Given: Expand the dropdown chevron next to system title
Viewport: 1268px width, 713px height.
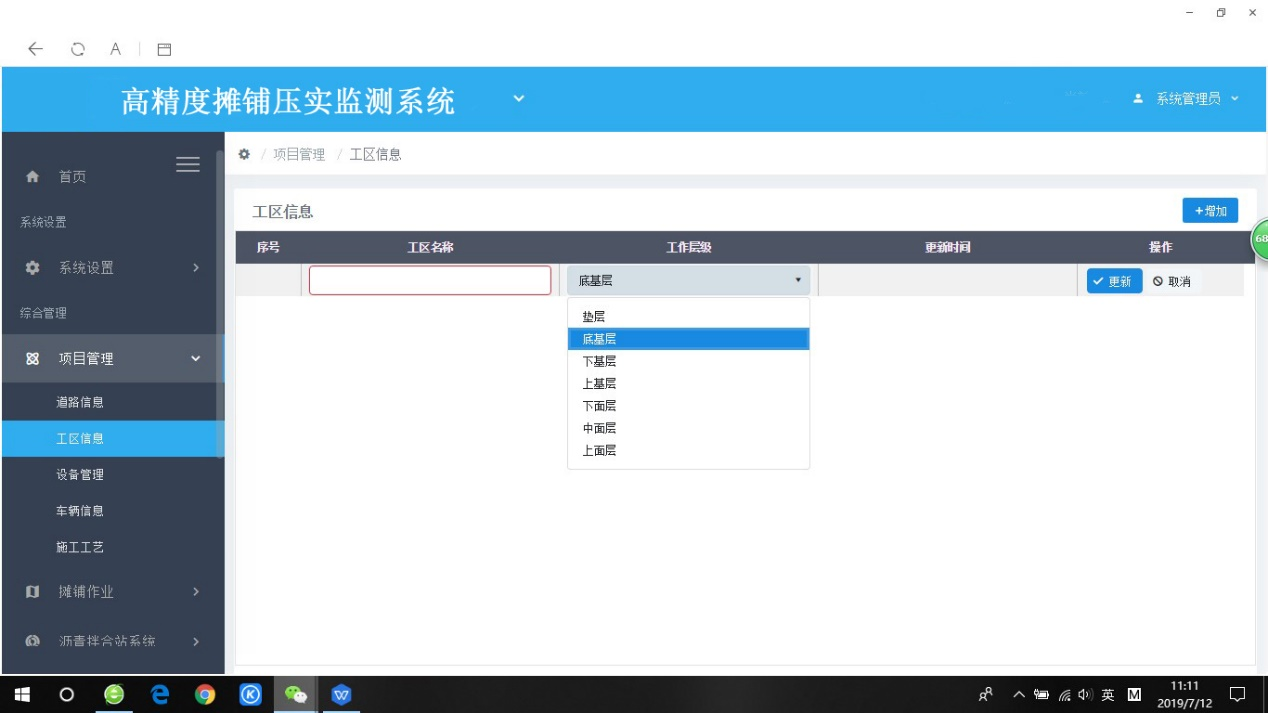Looking at the screenshot, I should coord(518,98).
